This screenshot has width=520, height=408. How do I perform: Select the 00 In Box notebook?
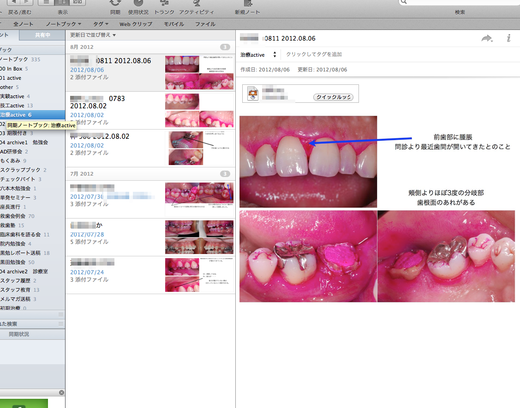tap(32, 69)
